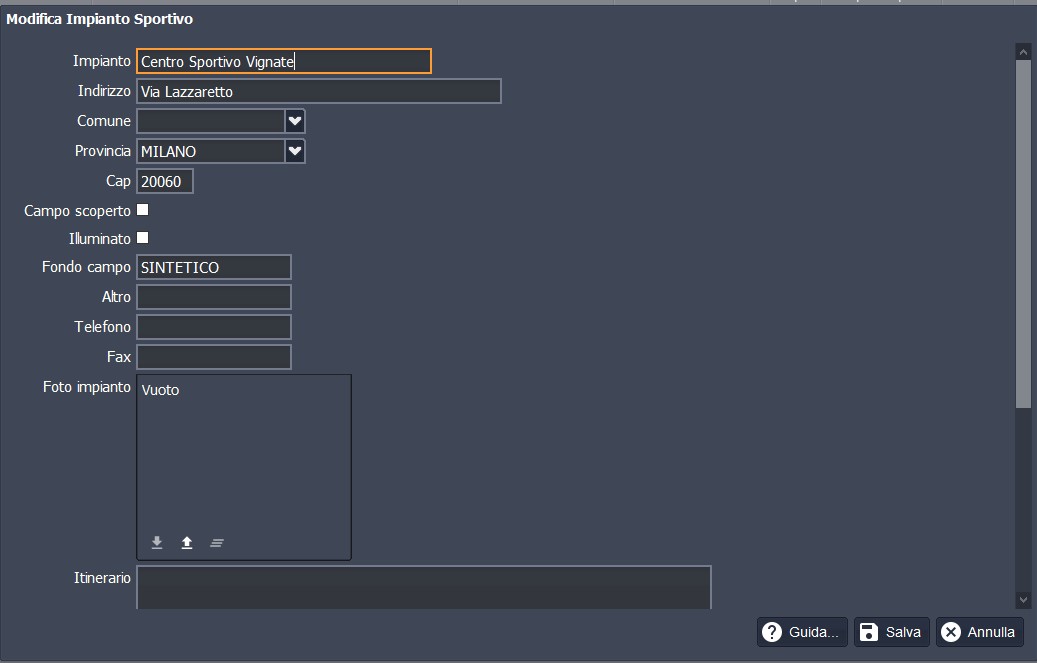This screenshot has width=1037, height=663.
Task: Click the scrollbar down arrow
Action: [x=1023, y=599]
